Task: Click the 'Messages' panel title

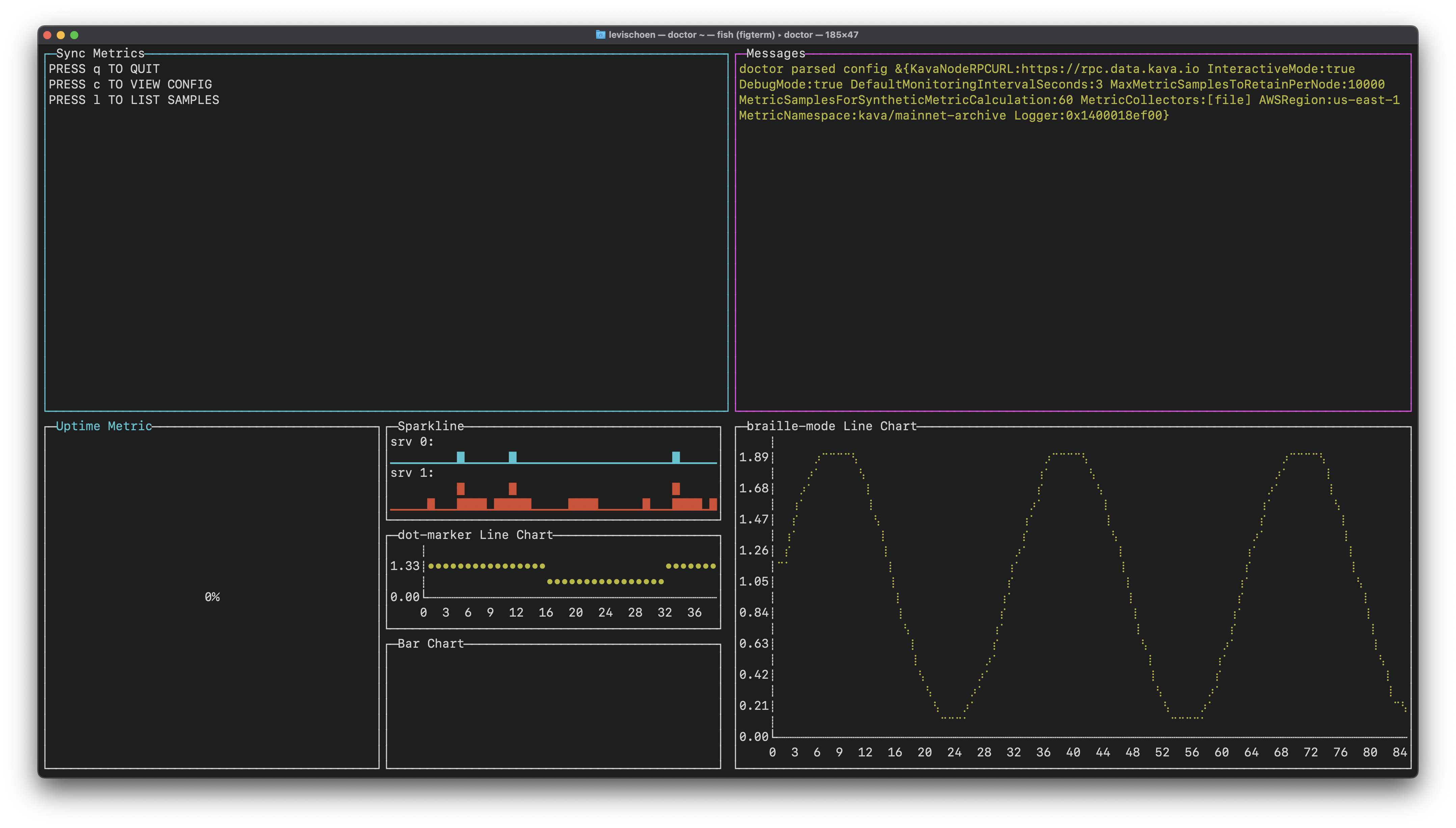Action: pyautogui.click(x=776, y=53)
